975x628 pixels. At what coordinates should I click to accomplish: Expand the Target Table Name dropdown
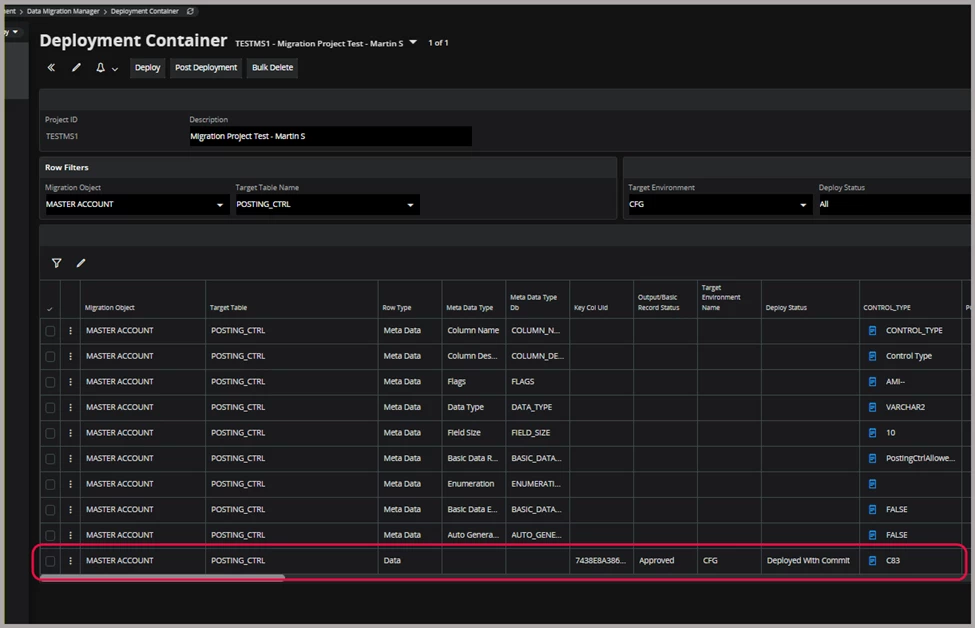click(x=410, y=205)
